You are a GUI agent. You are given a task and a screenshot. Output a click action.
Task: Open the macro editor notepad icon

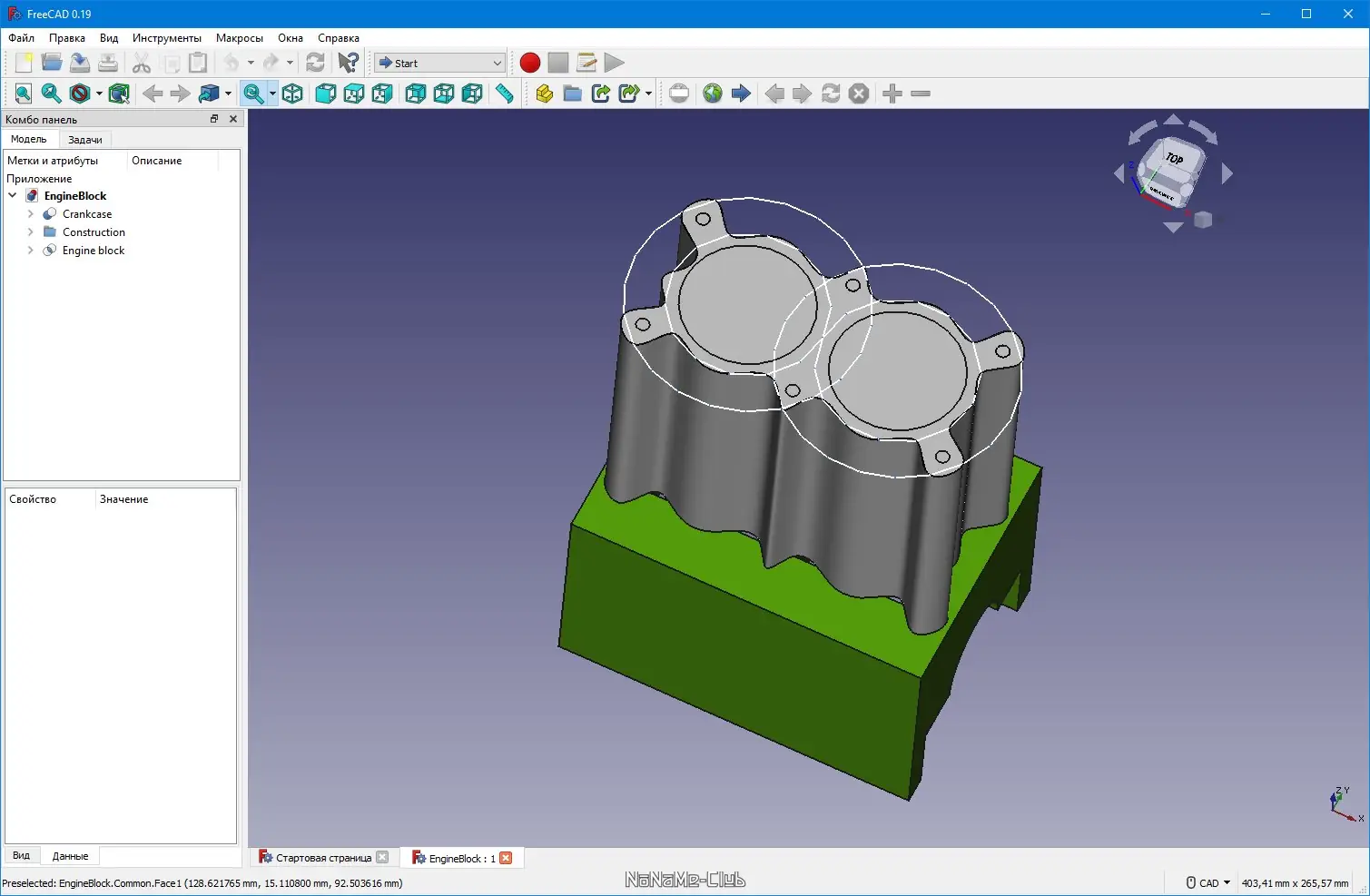pos(586,63)
